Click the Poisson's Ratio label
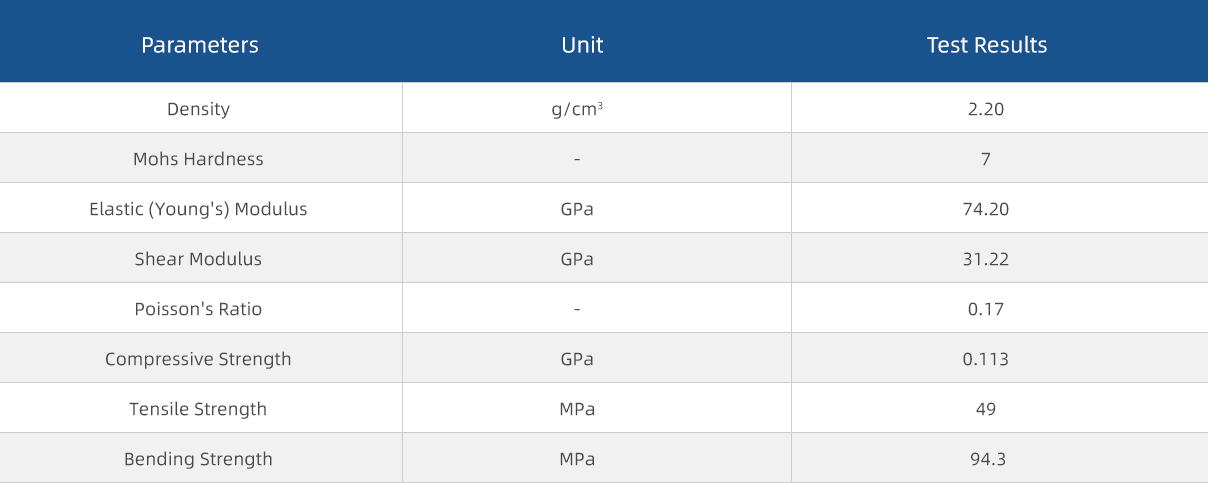The height and width of the screenshot is (483, 1208). [x=198, y=309]
